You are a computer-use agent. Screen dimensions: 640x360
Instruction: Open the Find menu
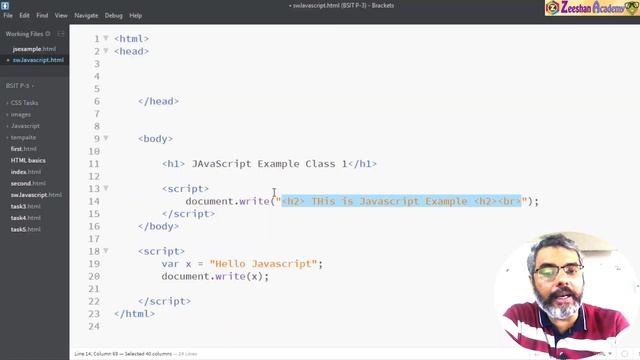[x=42, y=16]
